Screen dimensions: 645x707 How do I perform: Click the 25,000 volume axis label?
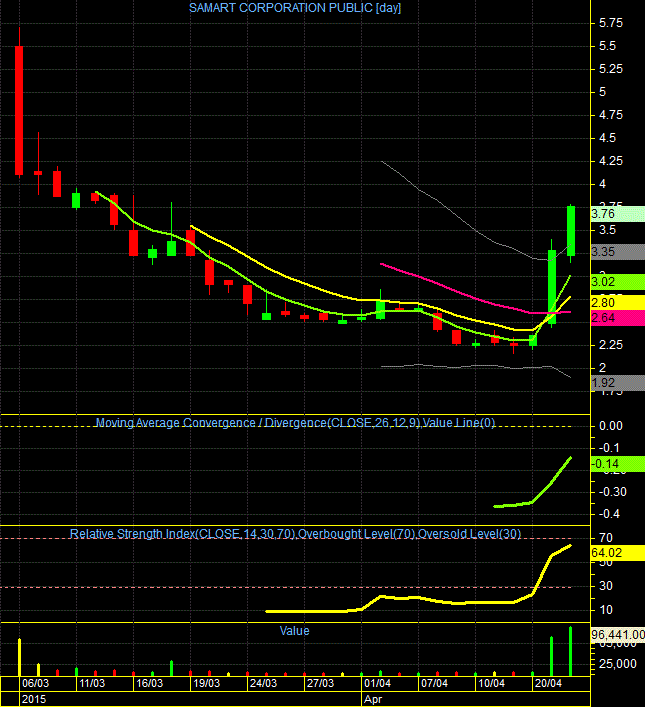click(618, 664)
